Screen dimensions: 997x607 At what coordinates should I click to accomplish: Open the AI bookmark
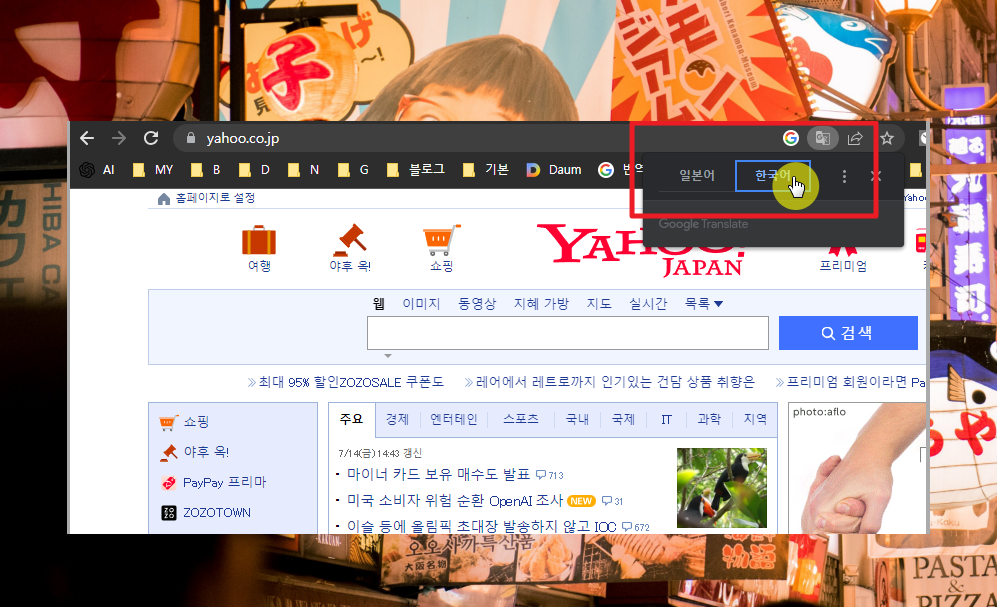click(97, 170)
